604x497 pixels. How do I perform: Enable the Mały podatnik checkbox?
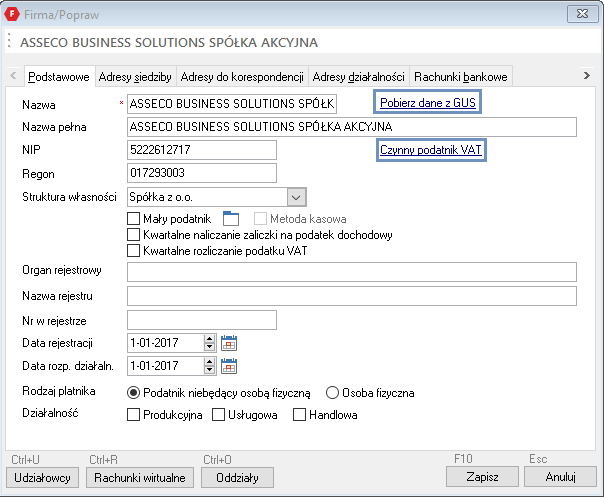(x=133, y=219)
